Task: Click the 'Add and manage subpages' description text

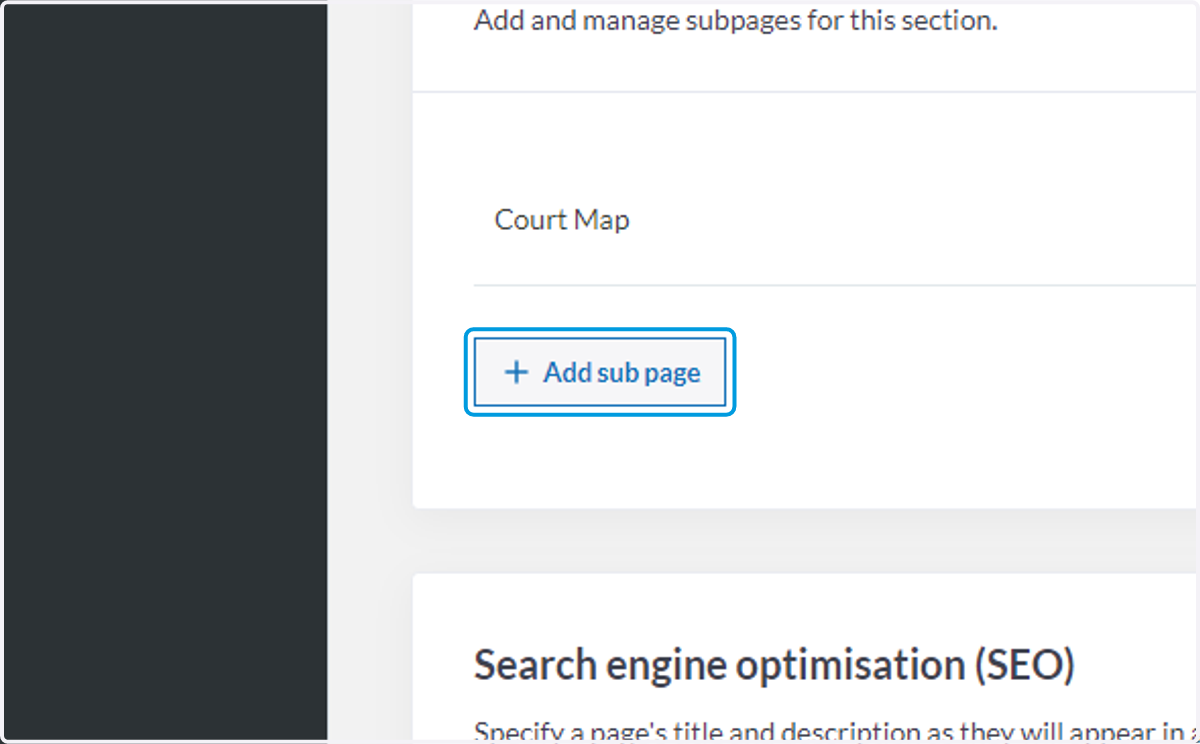Action: point(736,20)
